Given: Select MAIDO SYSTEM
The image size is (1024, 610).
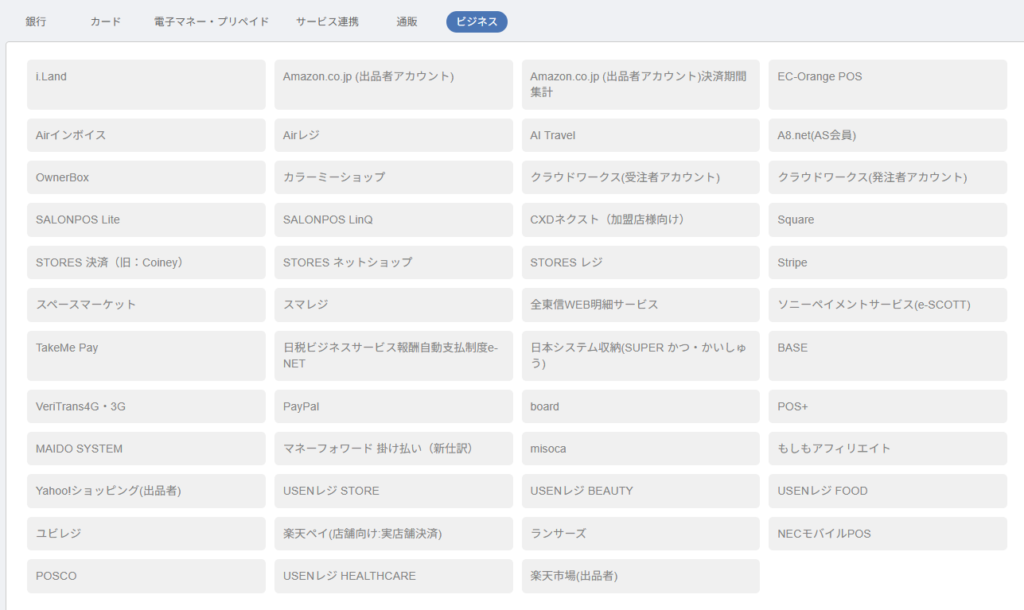Looking at the screenshot, I should point(146,449).
